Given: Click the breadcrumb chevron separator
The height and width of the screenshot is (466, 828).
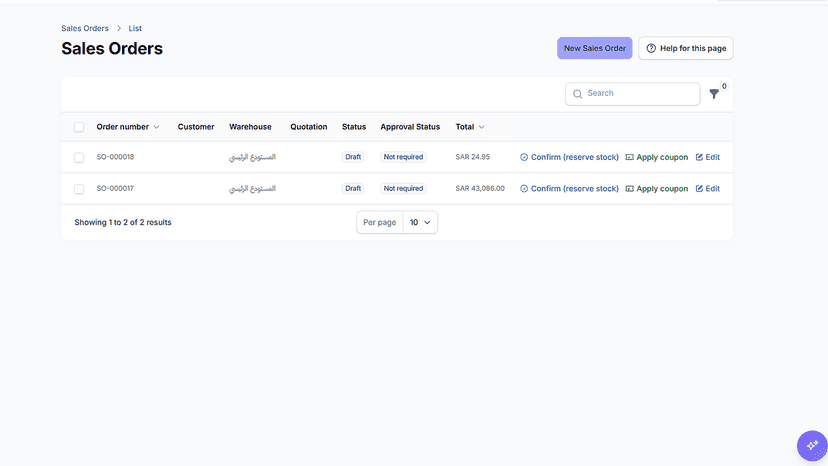Looking at the screenshot, I should click(x=119, y=29).
